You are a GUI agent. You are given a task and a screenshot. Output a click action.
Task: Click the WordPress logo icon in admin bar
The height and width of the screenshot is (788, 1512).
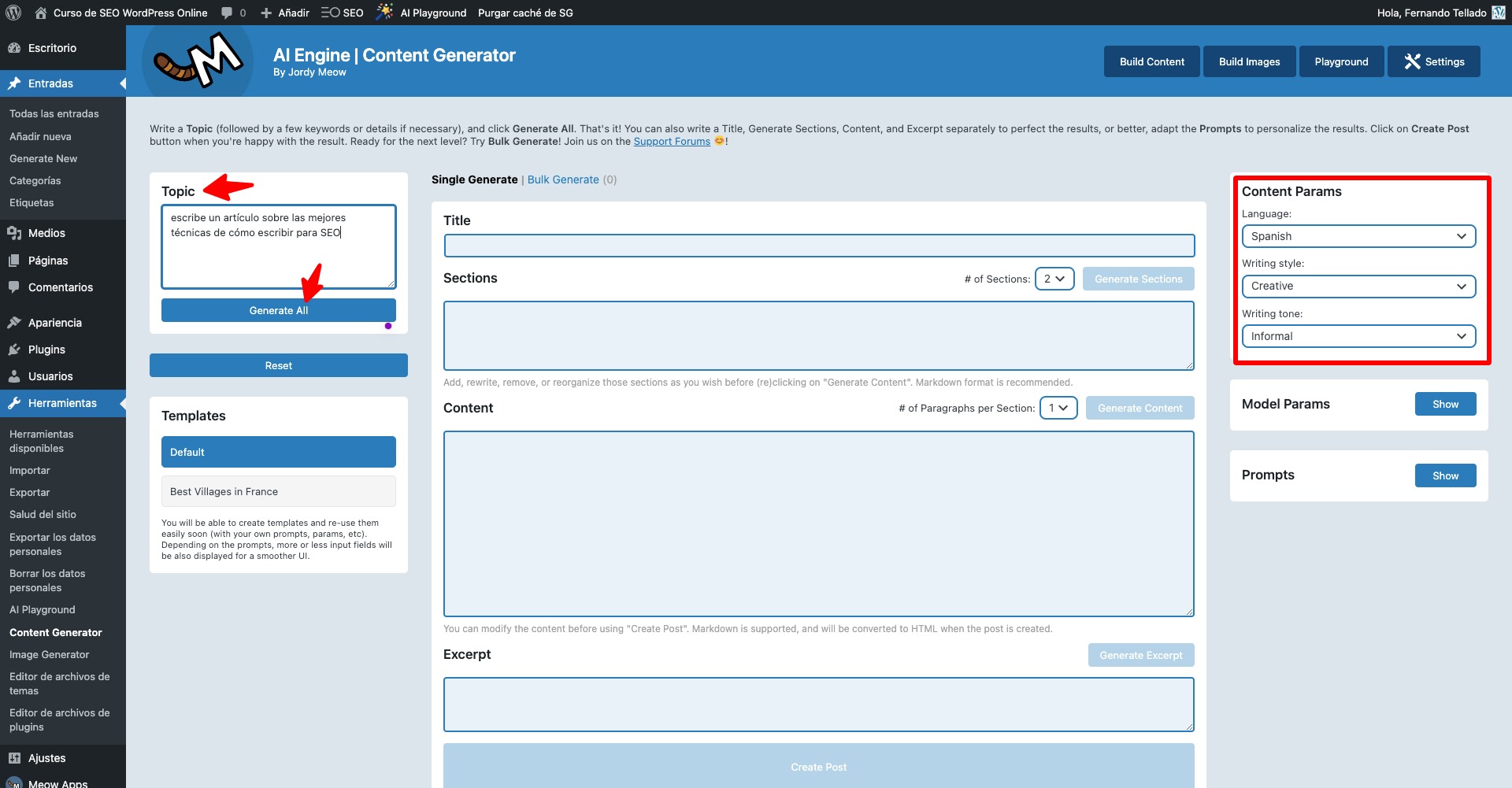[13, 13]
